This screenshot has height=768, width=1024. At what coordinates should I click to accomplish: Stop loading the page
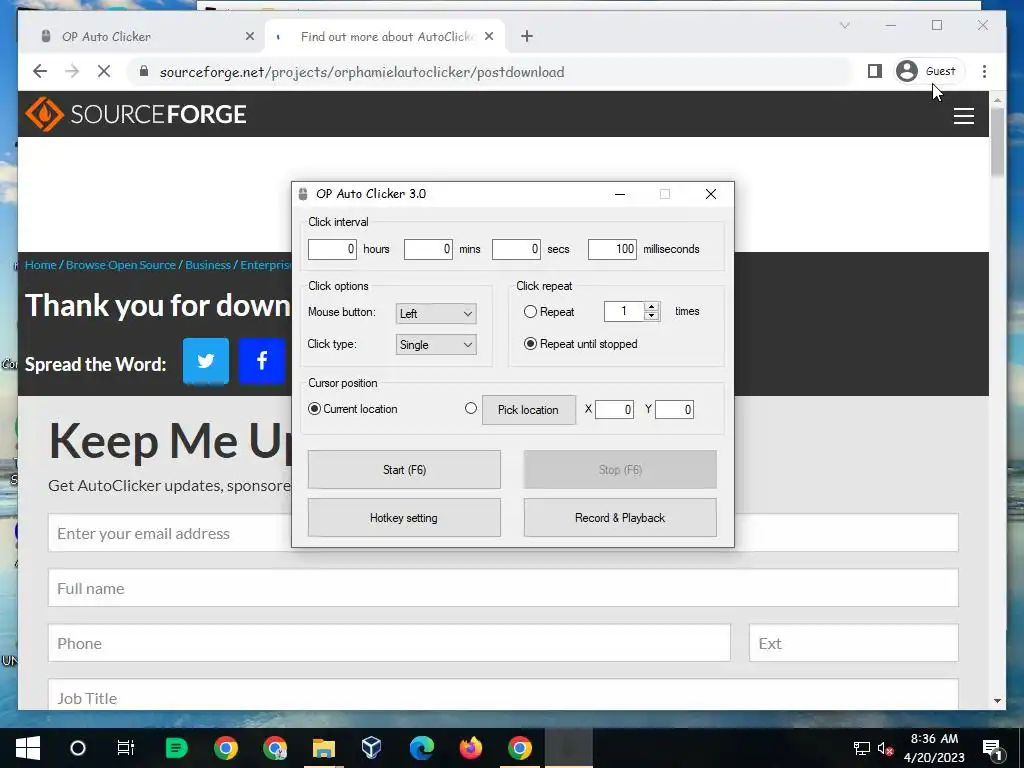point(104,71)
